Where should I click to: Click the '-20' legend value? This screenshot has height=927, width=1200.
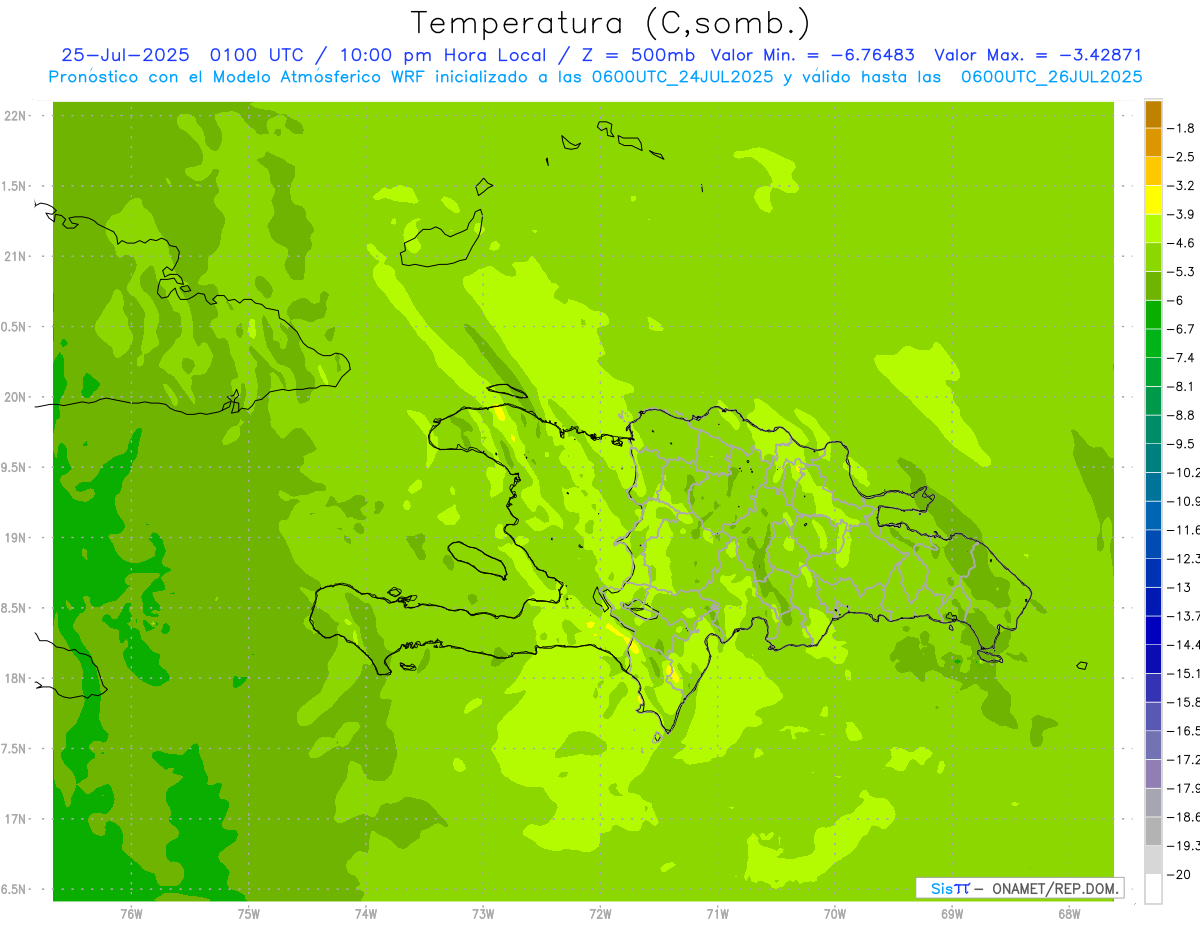click(x=1181, y=874)
